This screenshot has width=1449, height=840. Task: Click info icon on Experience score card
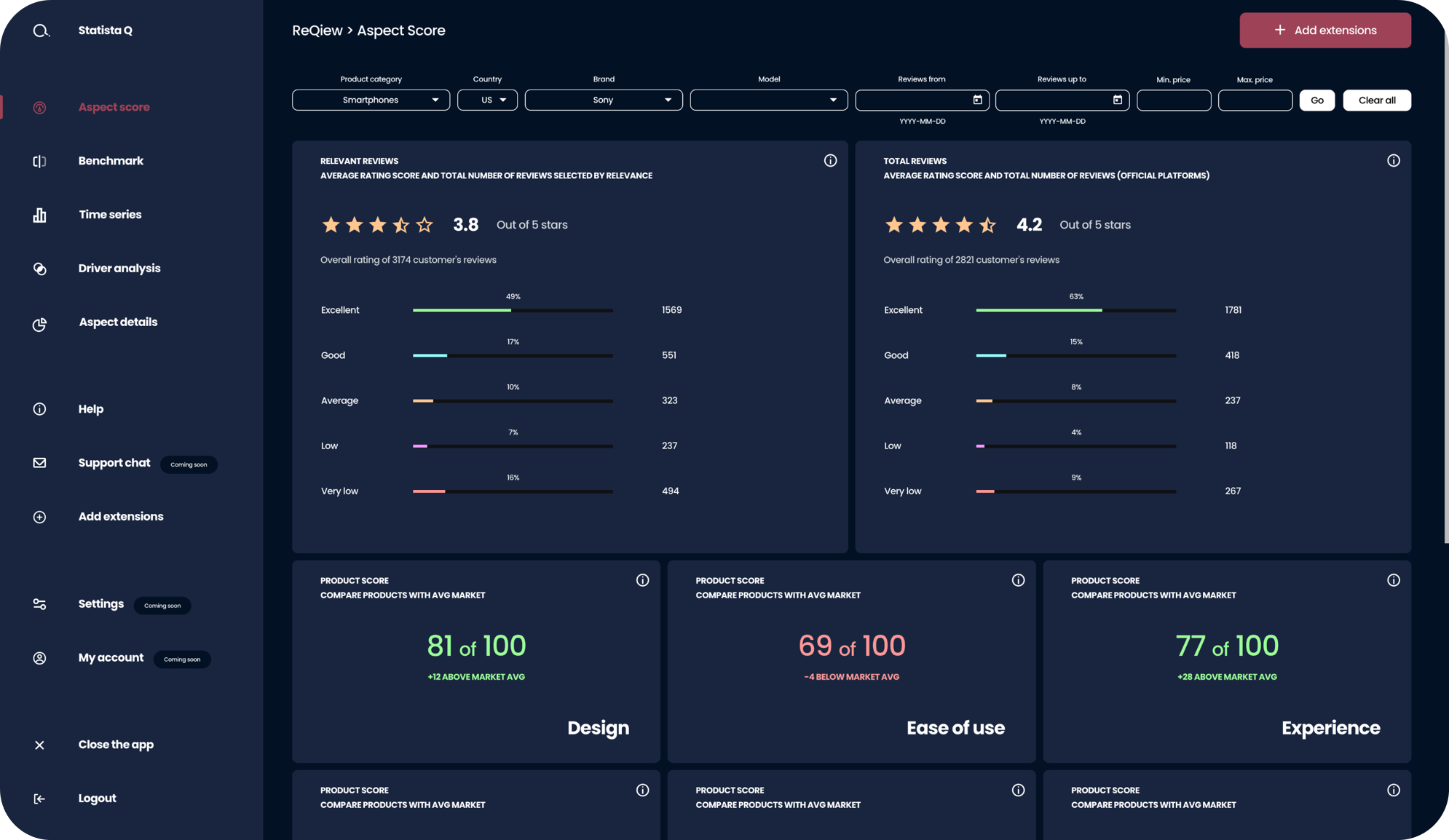[1393, 580]
